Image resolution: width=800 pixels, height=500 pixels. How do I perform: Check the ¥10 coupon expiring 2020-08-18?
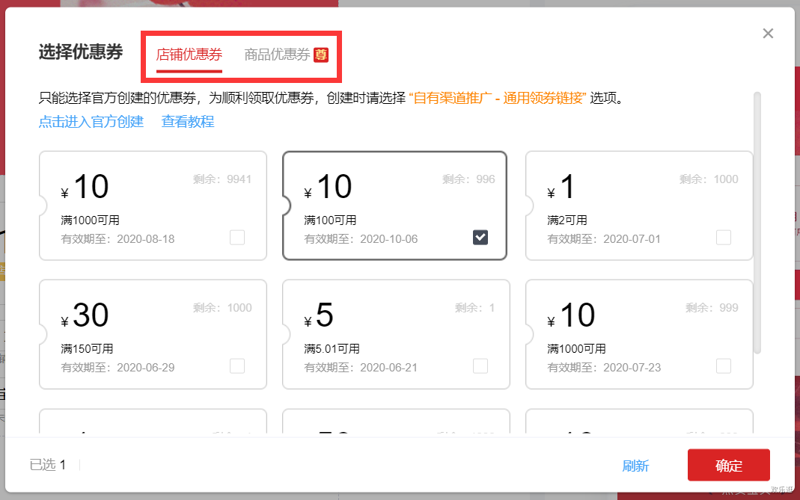(237, 237)
